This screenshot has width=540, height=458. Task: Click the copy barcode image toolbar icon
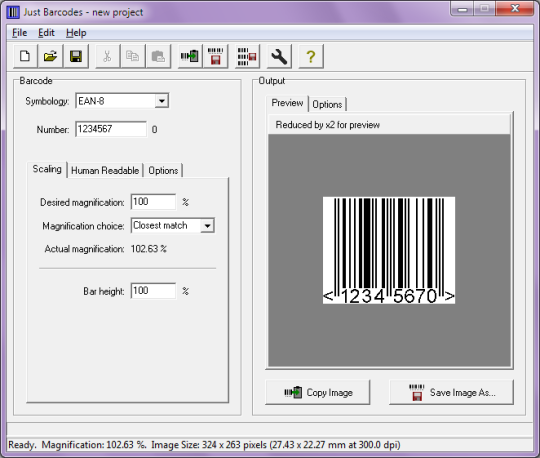[190, 56]
